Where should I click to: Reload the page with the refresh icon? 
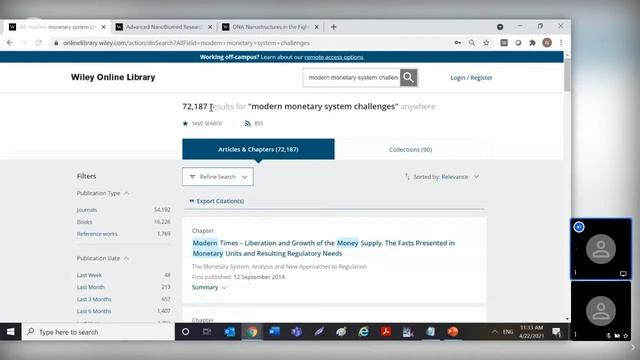38,42
